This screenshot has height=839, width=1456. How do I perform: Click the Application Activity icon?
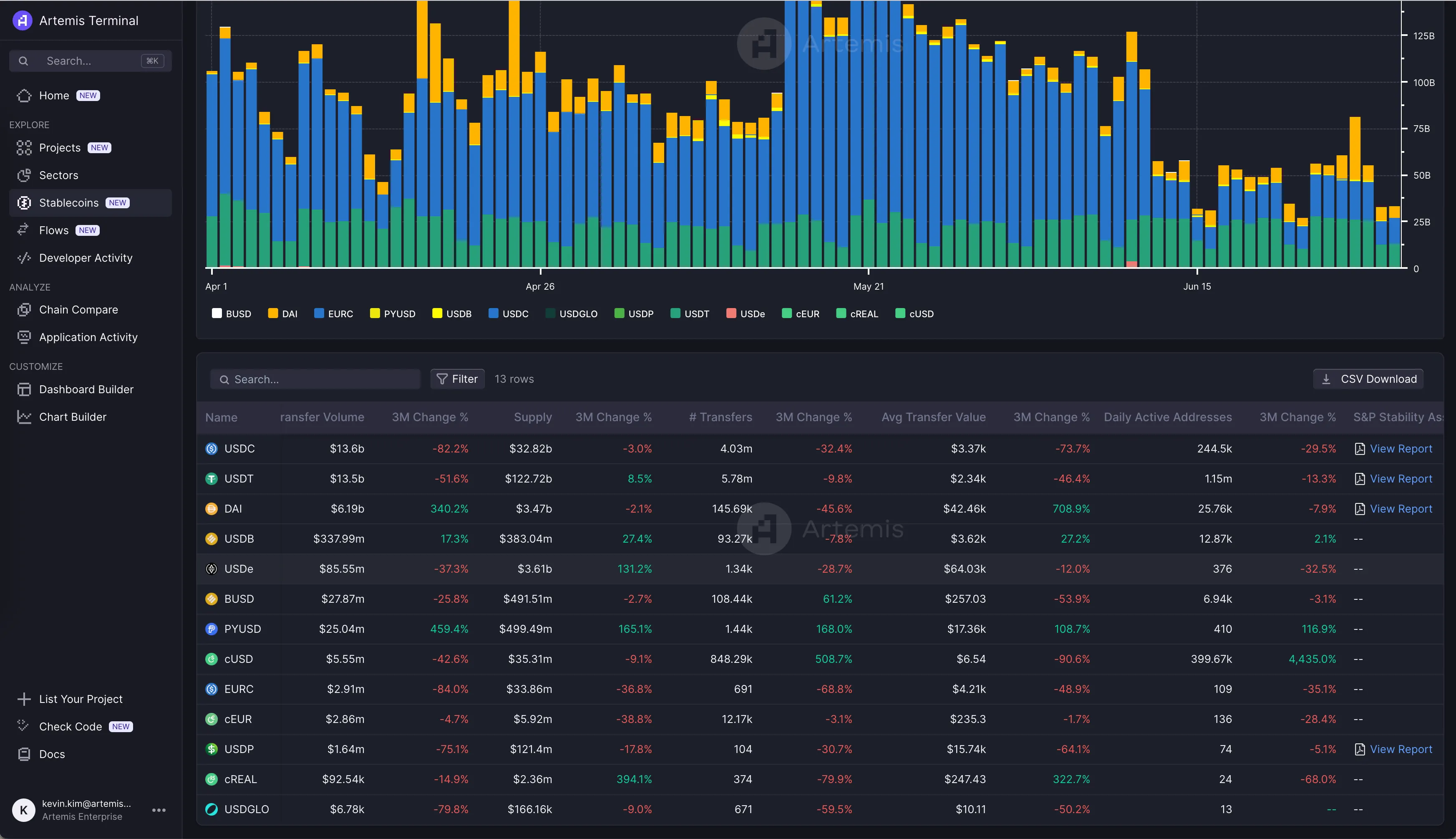24,338
